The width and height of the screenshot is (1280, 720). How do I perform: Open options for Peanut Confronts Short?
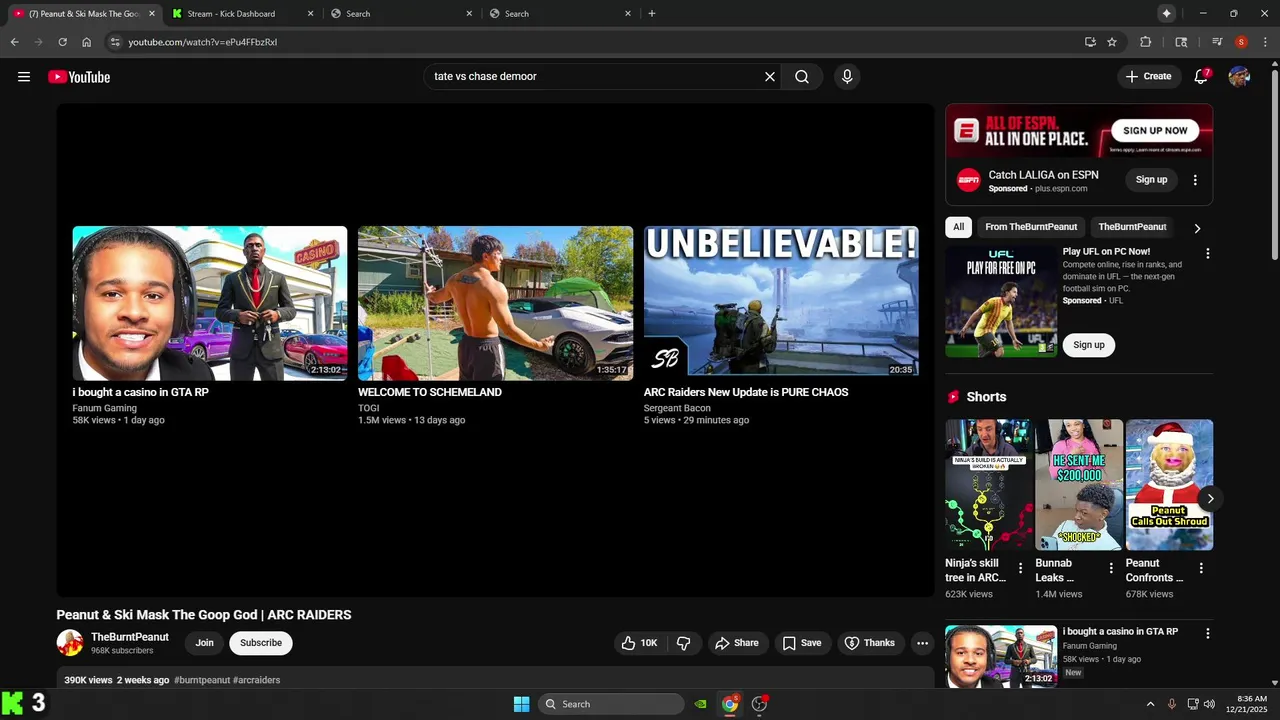1201,568
